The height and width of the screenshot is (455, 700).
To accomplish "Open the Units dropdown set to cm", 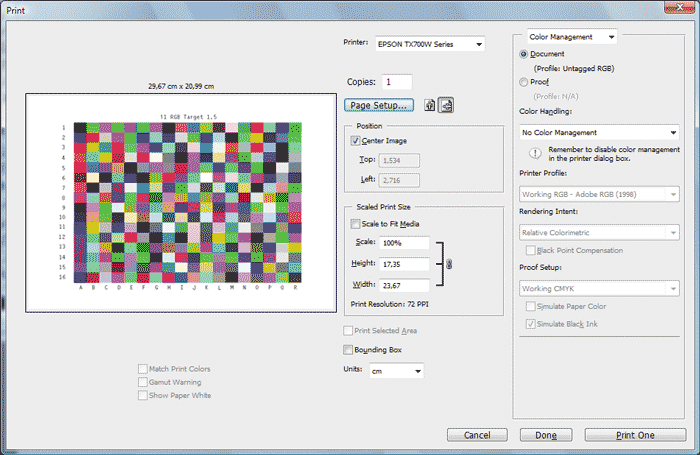I will [x=396, y=371].
